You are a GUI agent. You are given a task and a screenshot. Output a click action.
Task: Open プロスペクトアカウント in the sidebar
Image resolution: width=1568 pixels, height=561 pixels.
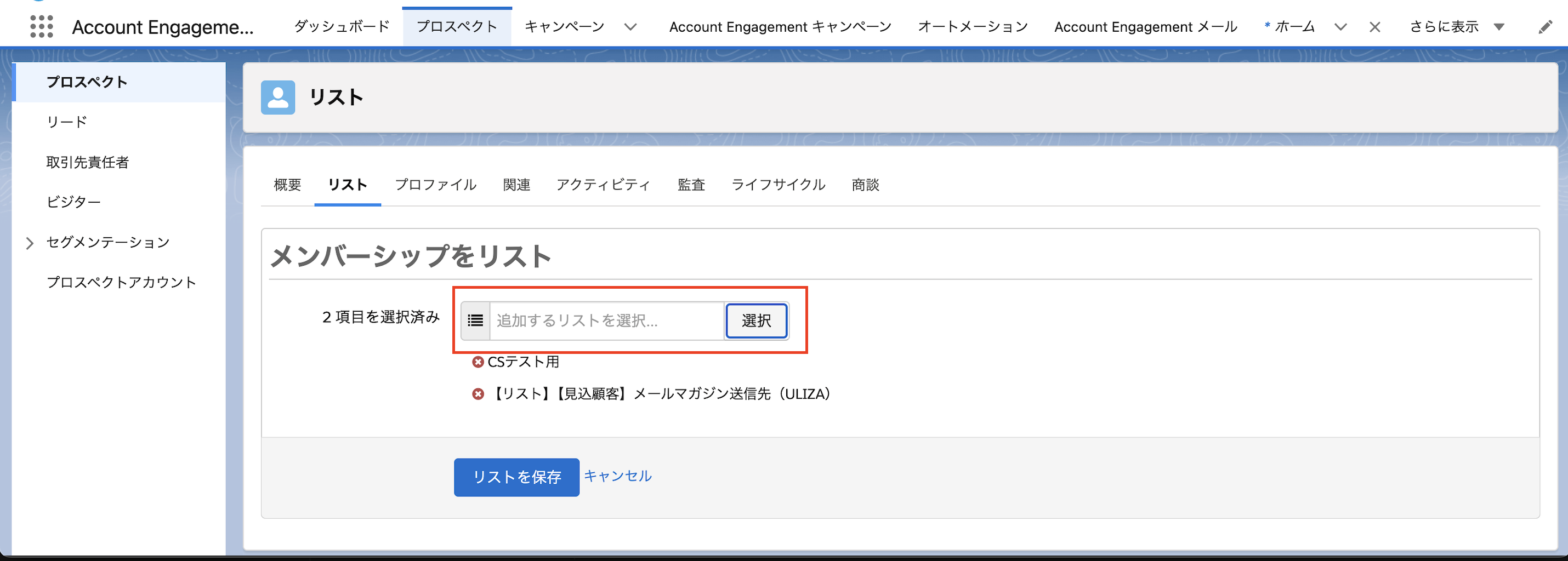pyautogui.click(x=121, y=282)
